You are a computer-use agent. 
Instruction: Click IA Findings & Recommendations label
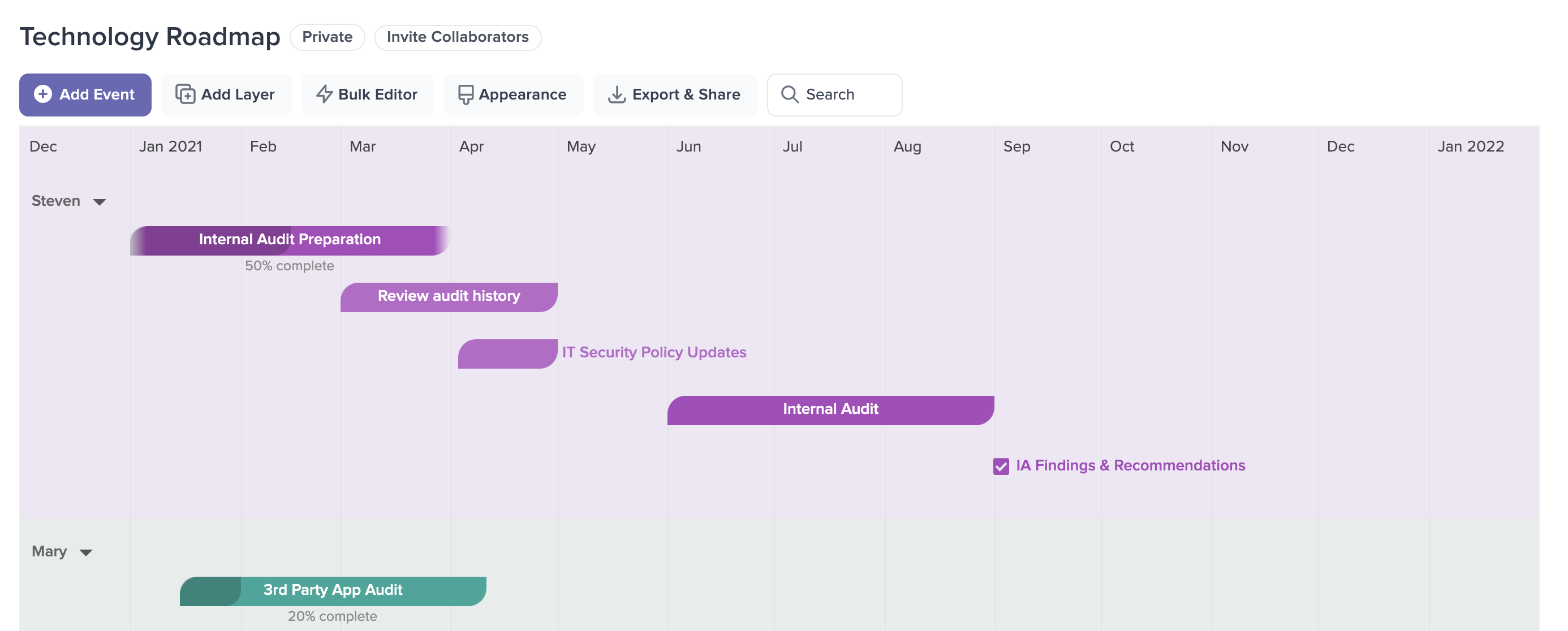point(1130,465)
